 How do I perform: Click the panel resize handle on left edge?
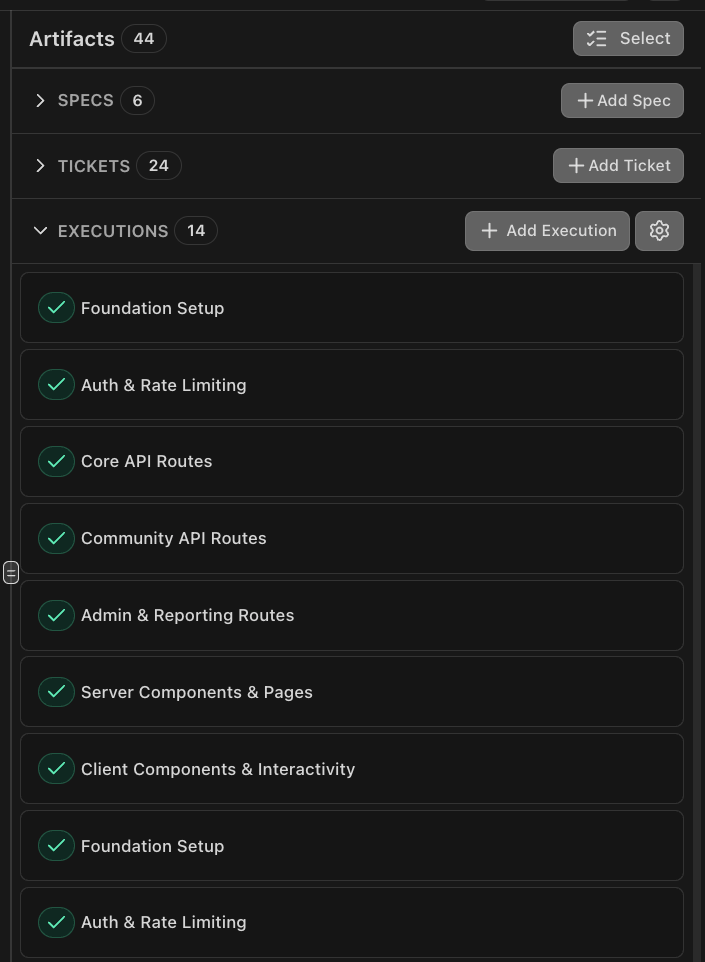pos(11,572)
